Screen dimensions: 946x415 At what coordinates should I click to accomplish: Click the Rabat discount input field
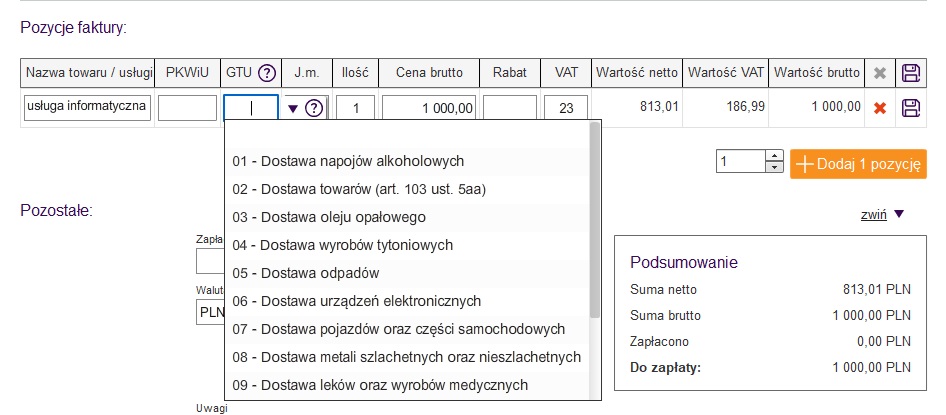pos(509,108)
